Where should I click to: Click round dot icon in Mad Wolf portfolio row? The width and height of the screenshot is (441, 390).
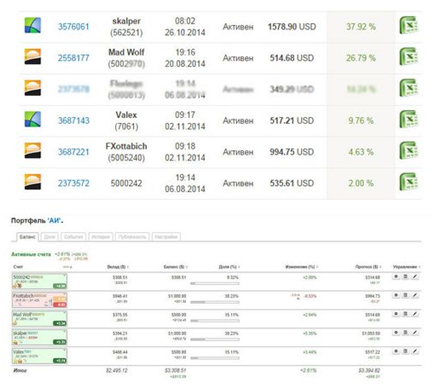[396, 314]
